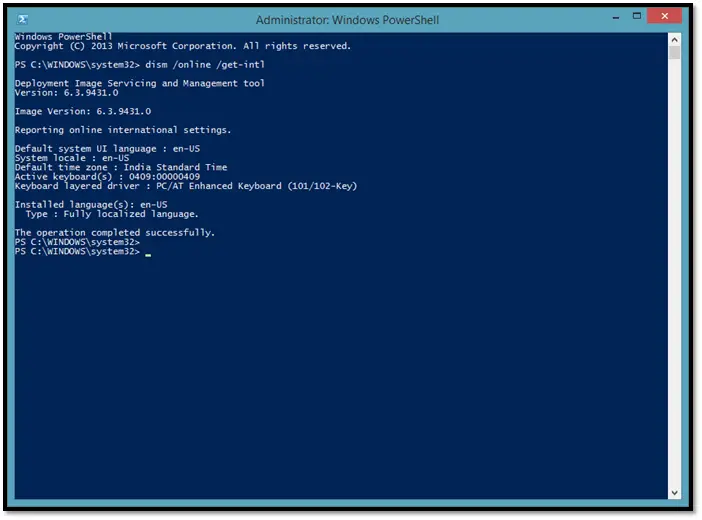The image size is (702, 520).
Task: Click the dism /online /get-intl command text
Action: tap(205, 64)
